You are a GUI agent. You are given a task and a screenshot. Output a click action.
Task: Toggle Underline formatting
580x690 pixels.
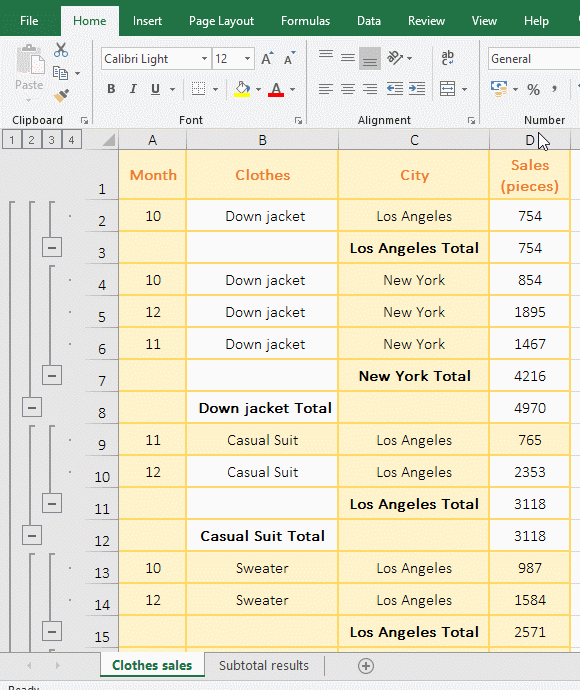155,89
